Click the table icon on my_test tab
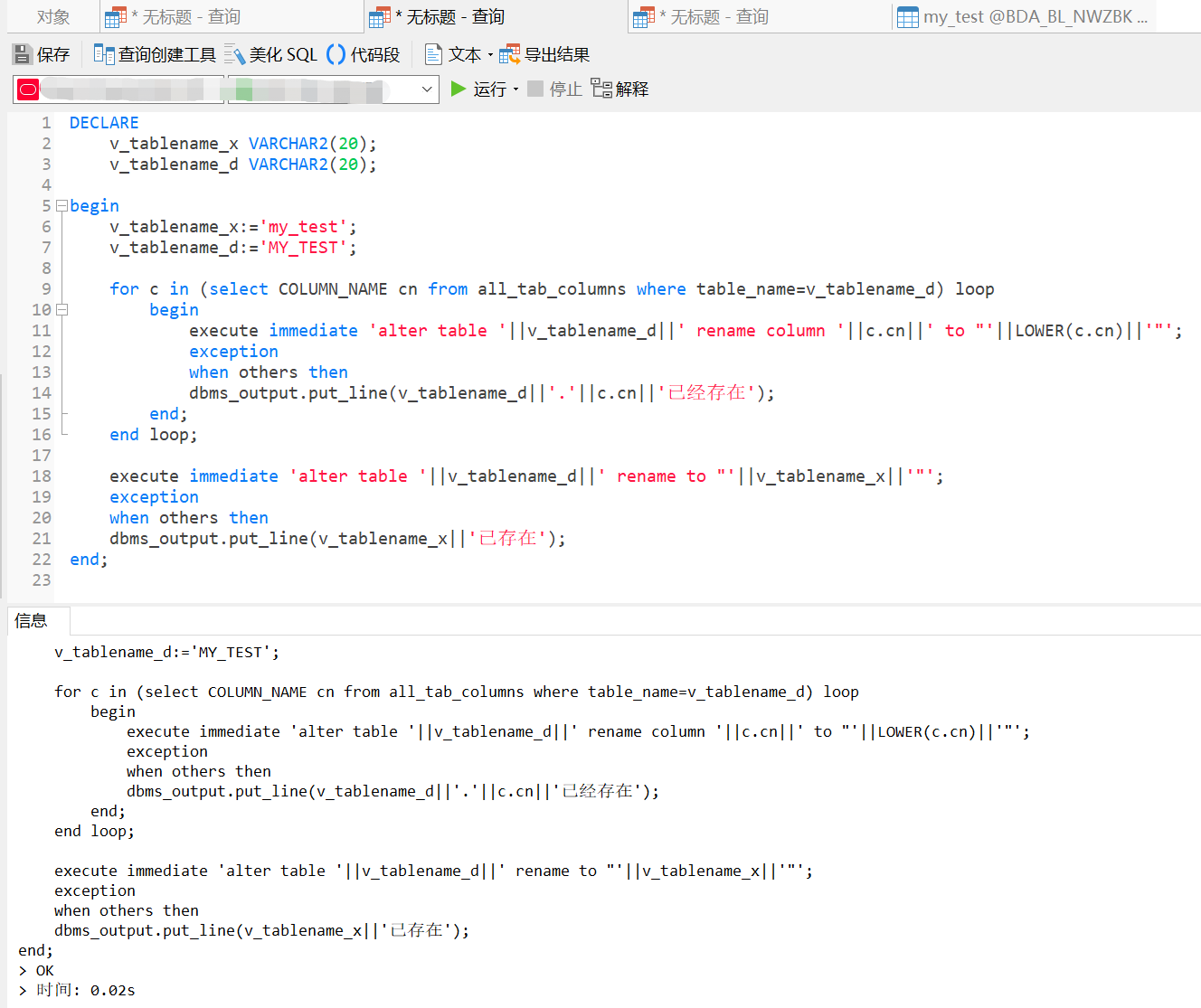 click(x=908, y=17)
